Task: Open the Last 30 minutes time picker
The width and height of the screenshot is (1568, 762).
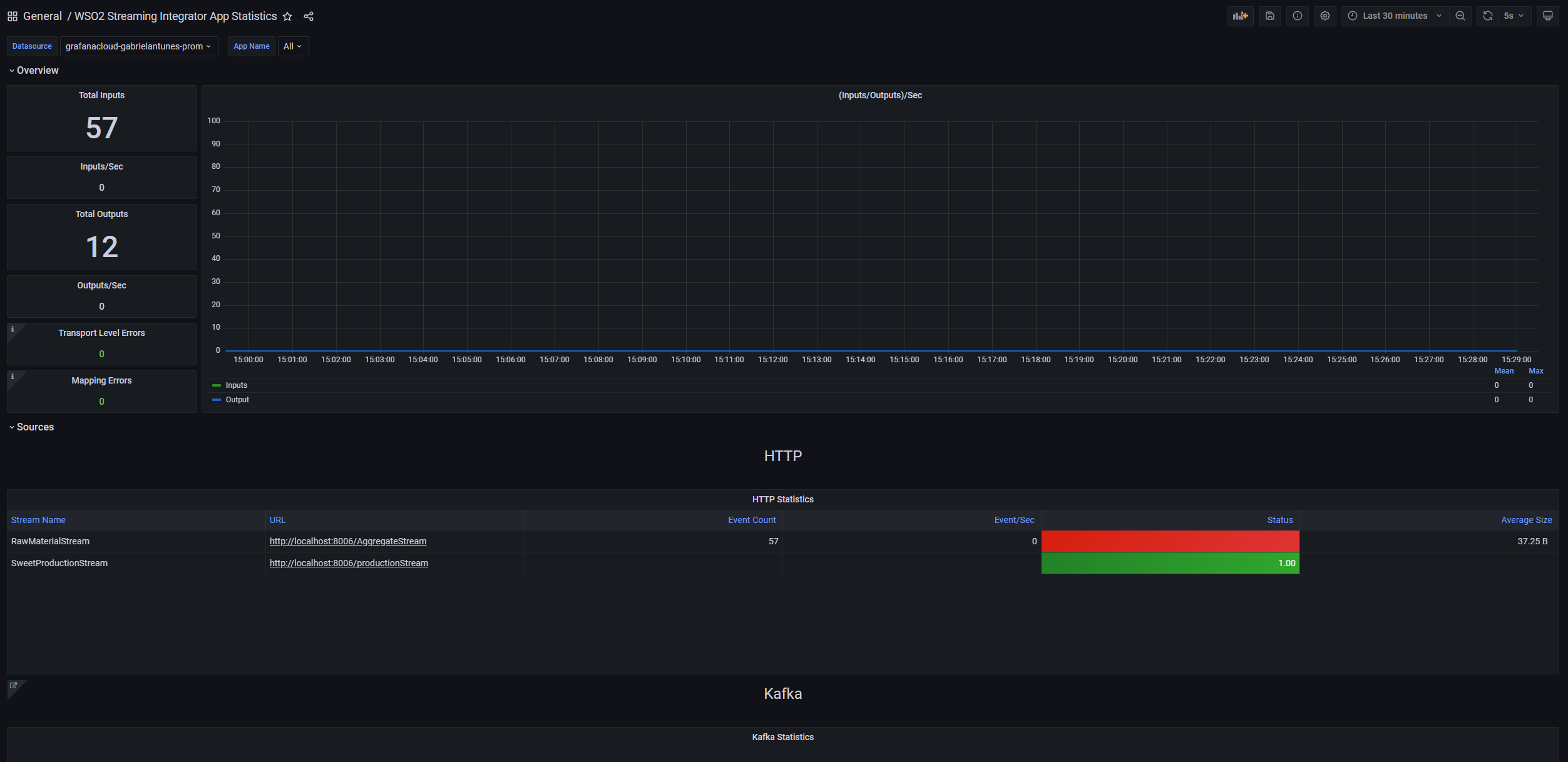Action: (1394, 16)
